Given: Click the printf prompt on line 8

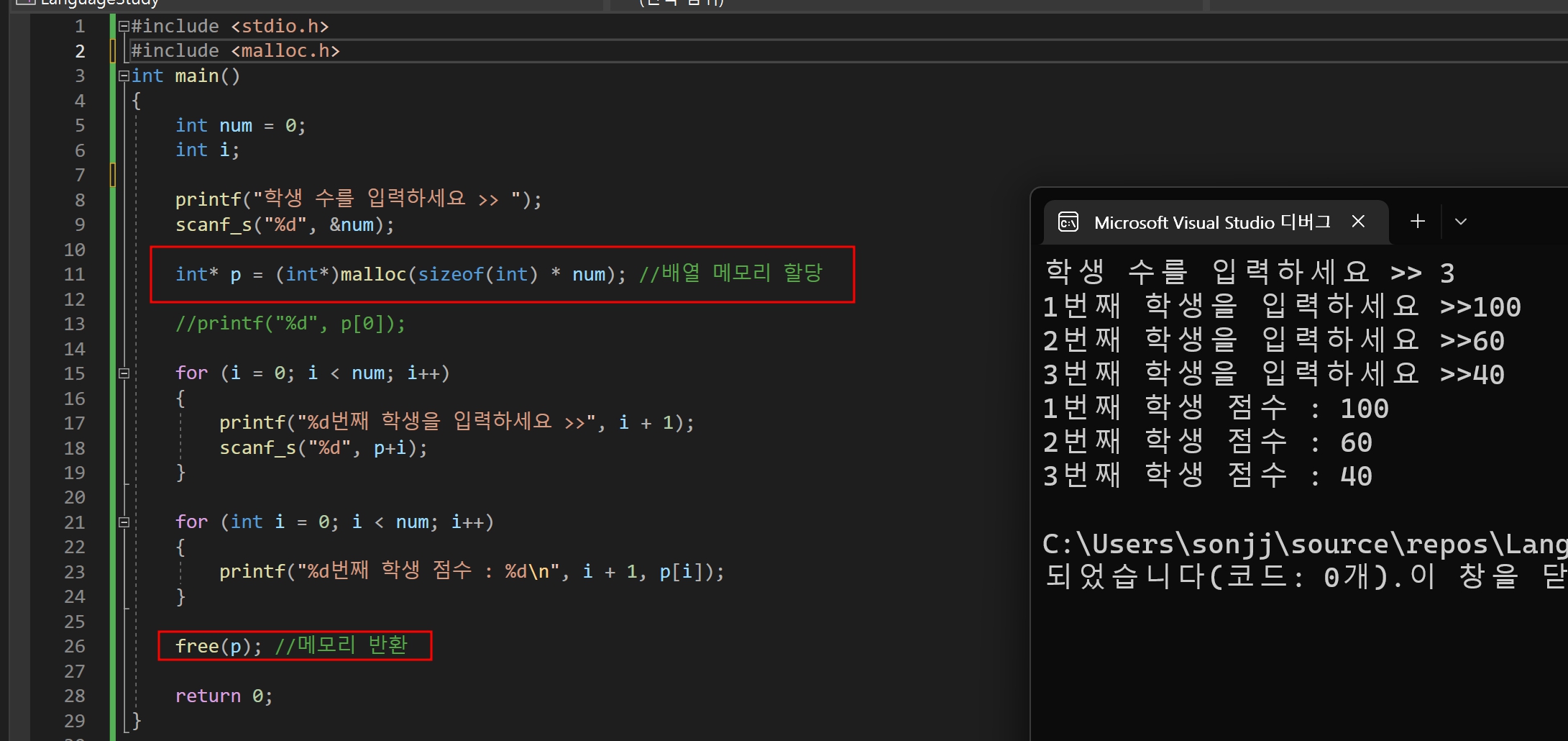Looking at the screenshot, I should [359, 199].
